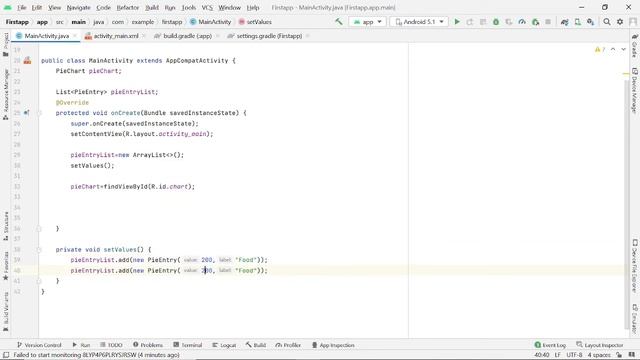Click the warnings indicator in editor corner
The height and width of the screenshot is (360, 640).
pyautogui.click(x=600, y=49)
